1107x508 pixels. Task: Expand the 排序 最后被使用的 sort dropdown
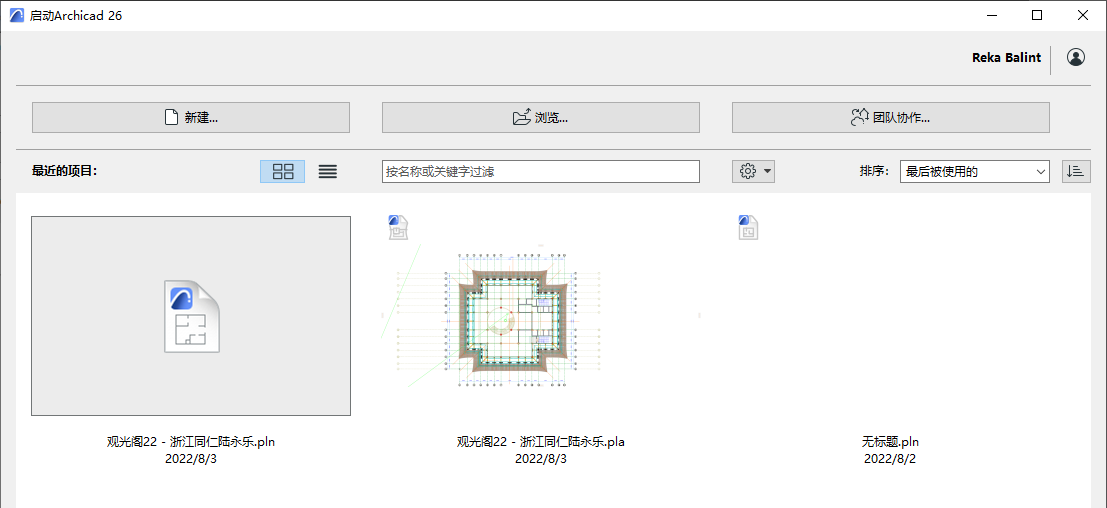click(x=975, y=171)
